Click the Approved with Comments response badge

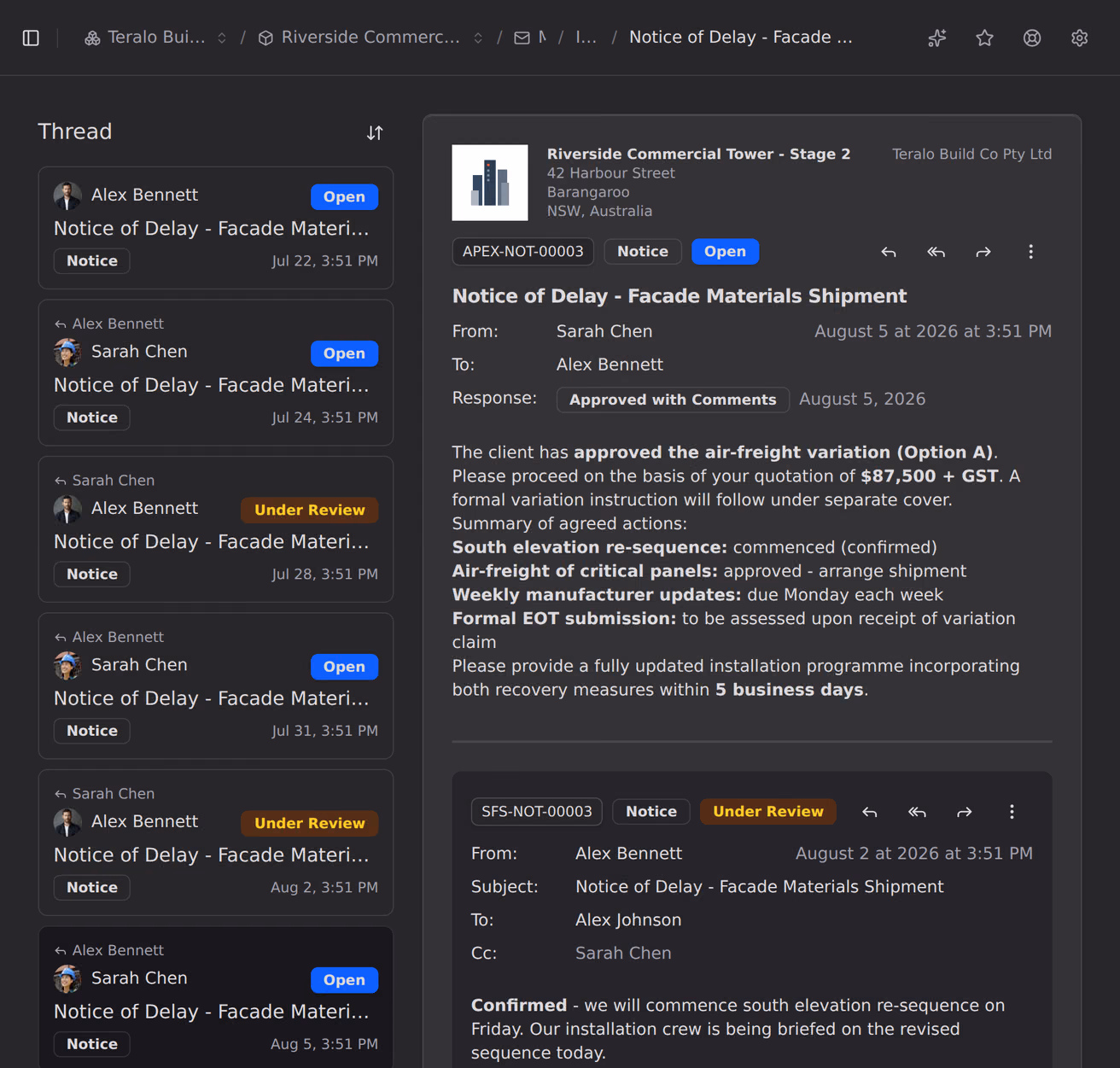click(x=673, y=400)
